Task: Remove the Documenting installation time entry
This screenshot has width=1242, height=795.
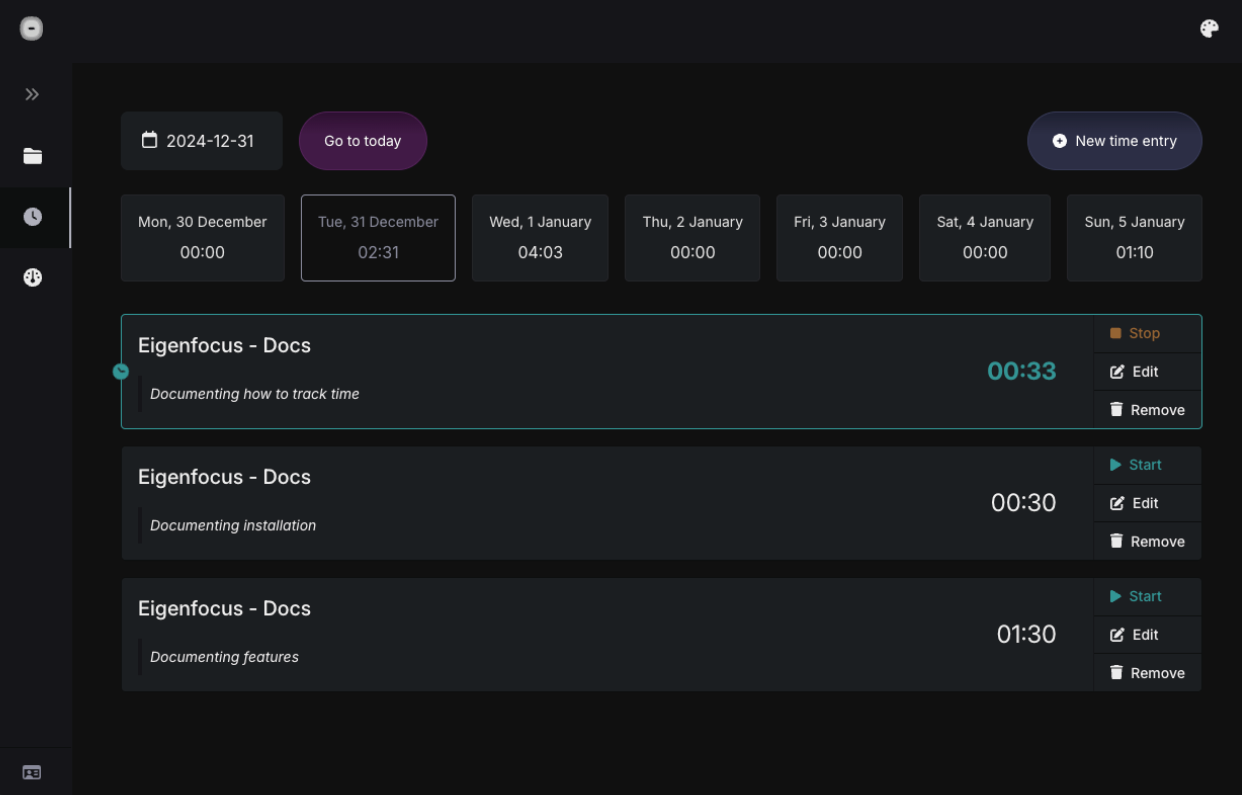Action: pyautogui.click(x=1148, y=540)
